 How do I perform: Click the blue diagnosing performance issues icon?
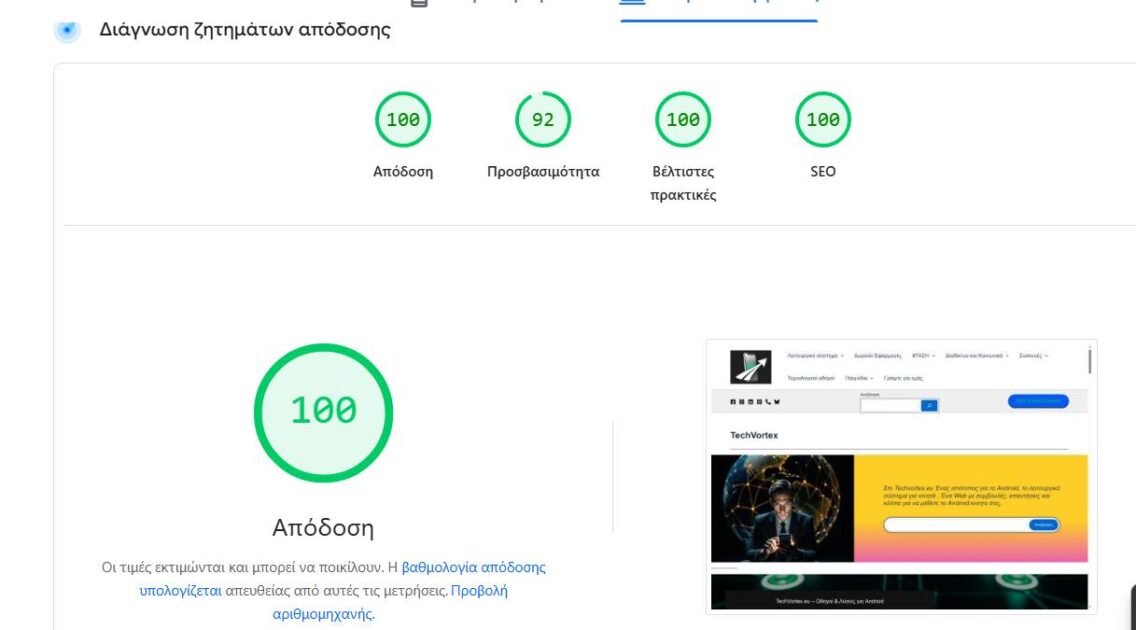coord(67,30)
